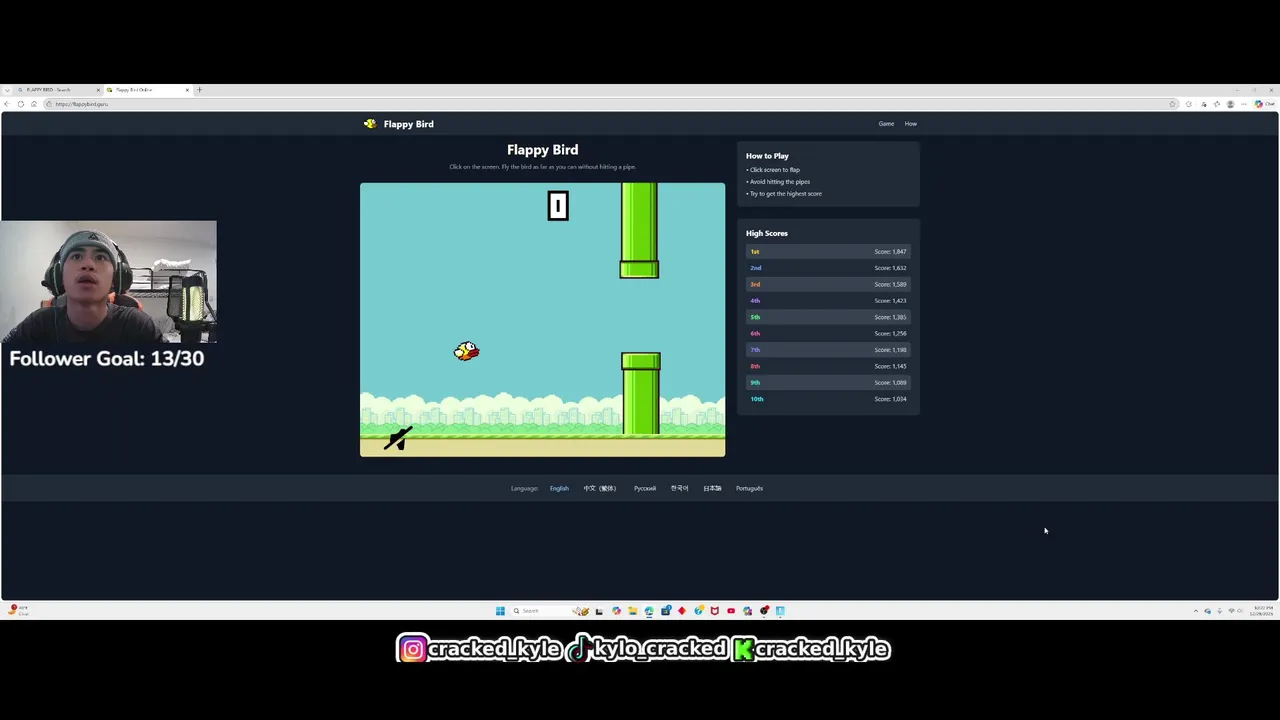Click the volume icon in system tray
The image size is (1280, 720).
click(x=1240, y=611)
